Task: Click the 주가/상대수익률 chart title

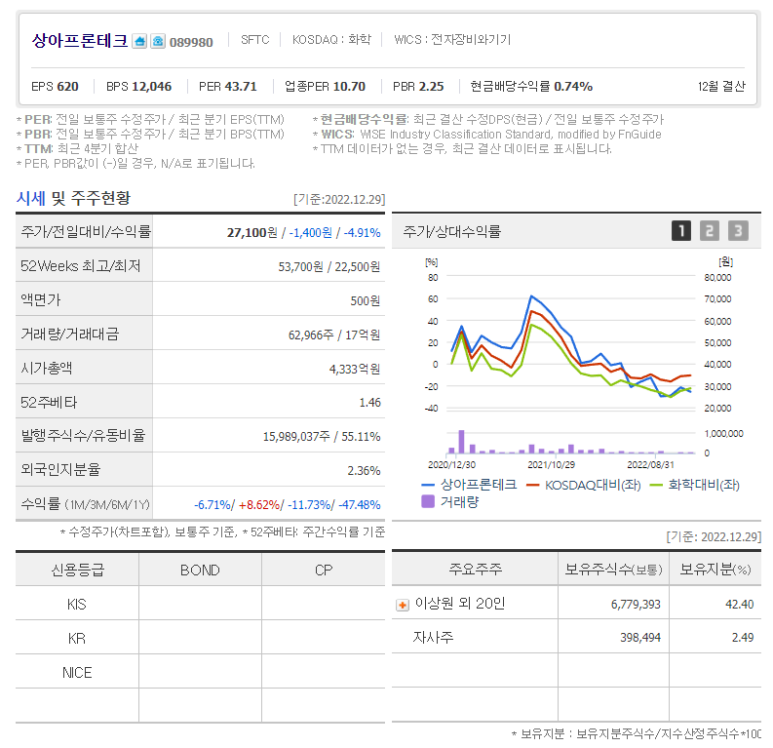Action: click(452, 231)
